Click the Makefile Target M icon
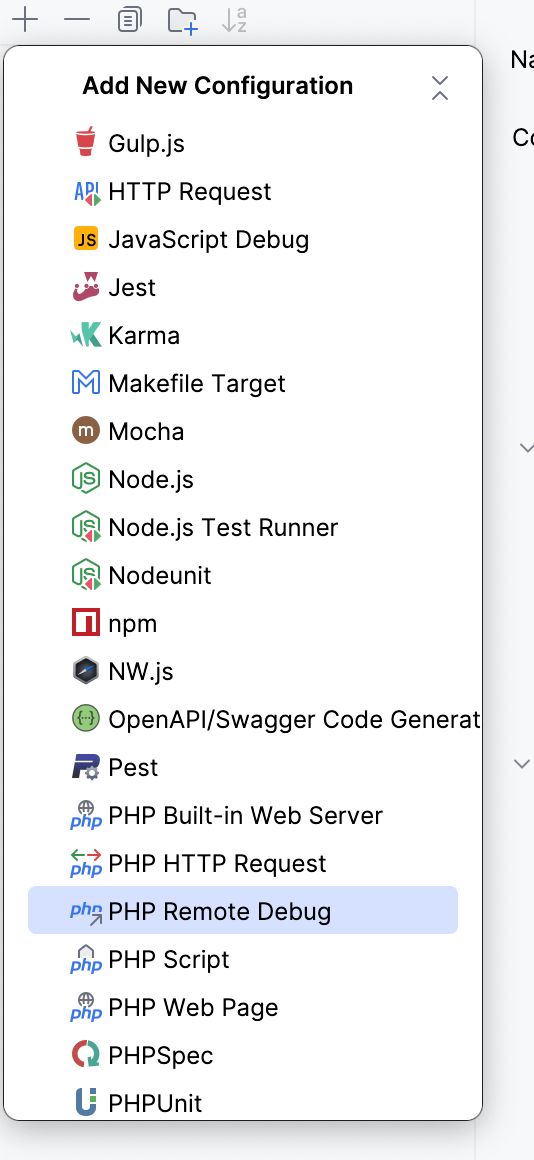Screen dimensions: 534x1160 (x=86, y=382)
